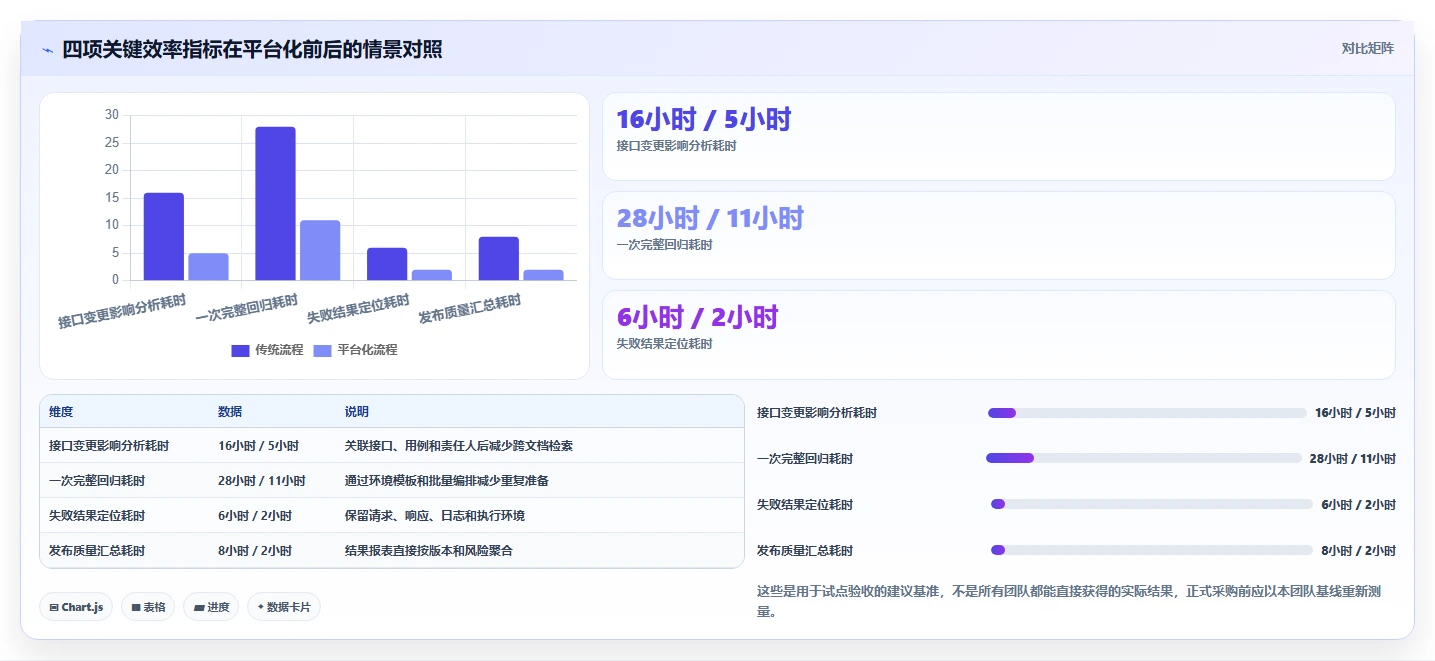Click the 平台化流程 legend color box
The image size is (1435, 661).
322,350
